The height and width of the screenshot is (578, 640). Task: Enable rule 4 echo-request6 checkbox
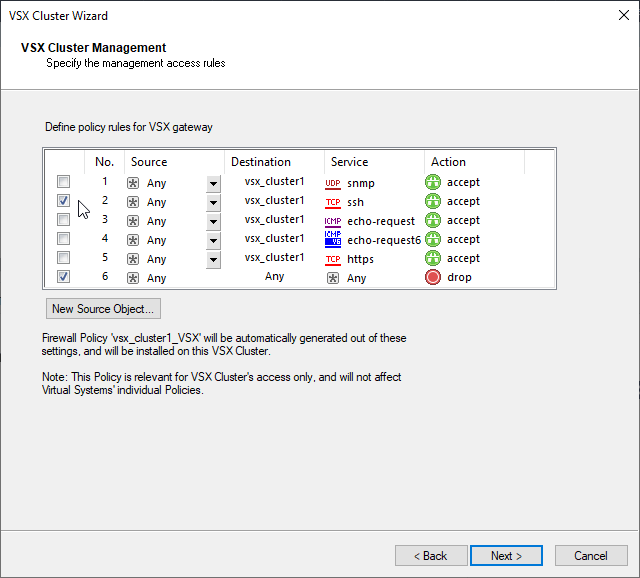(63, 238)
